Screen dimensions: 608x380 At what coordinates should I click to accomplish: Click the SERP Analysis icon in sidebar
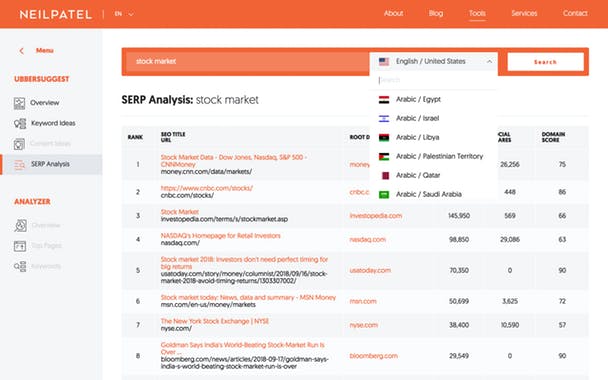(19, 164)
